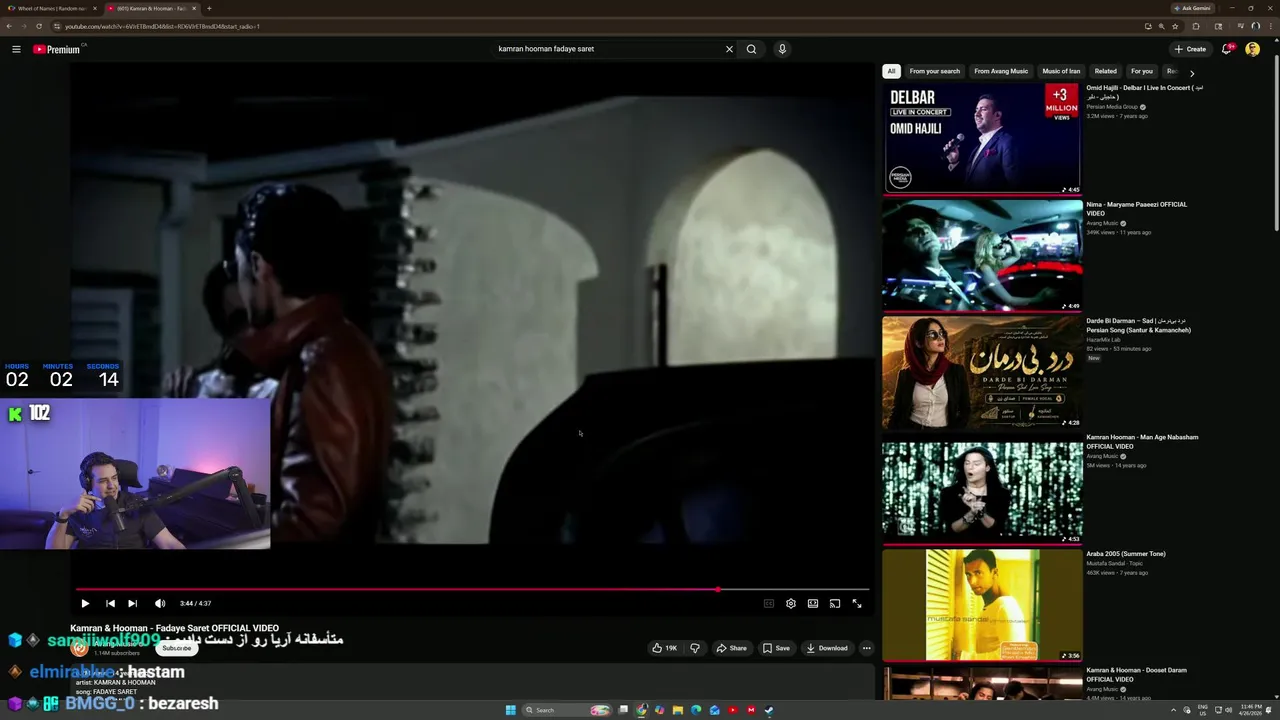Screen dimensions: 1280x720
Task: Show more filter chips with the arrow
Action: tap(1192, 73)
